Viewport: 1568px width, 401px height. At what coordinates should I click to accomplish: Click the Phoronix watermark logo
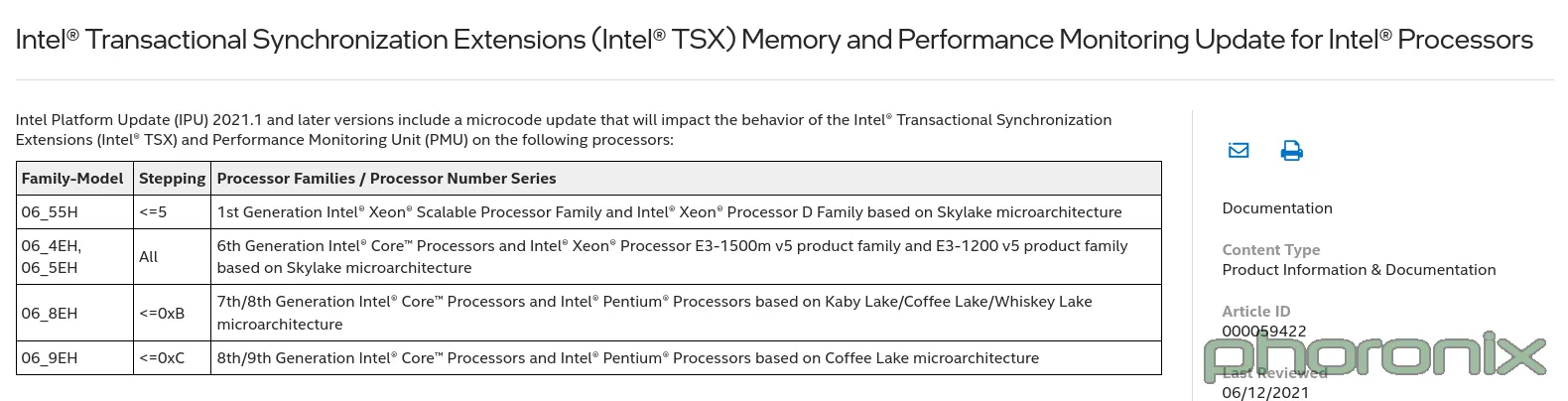coord(1375,358)
